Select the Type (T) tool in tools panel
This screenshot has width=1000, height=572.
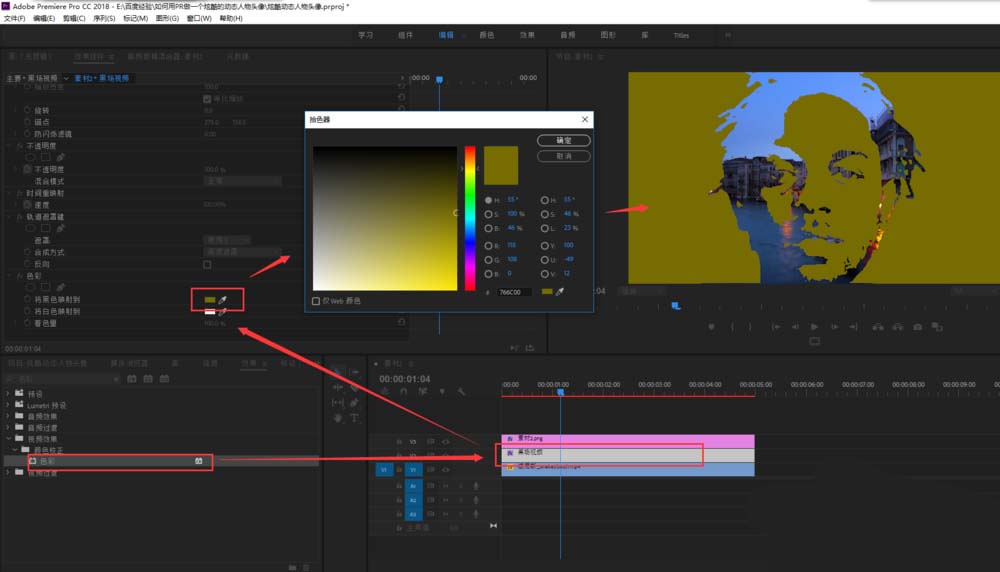tap(354, 418)
